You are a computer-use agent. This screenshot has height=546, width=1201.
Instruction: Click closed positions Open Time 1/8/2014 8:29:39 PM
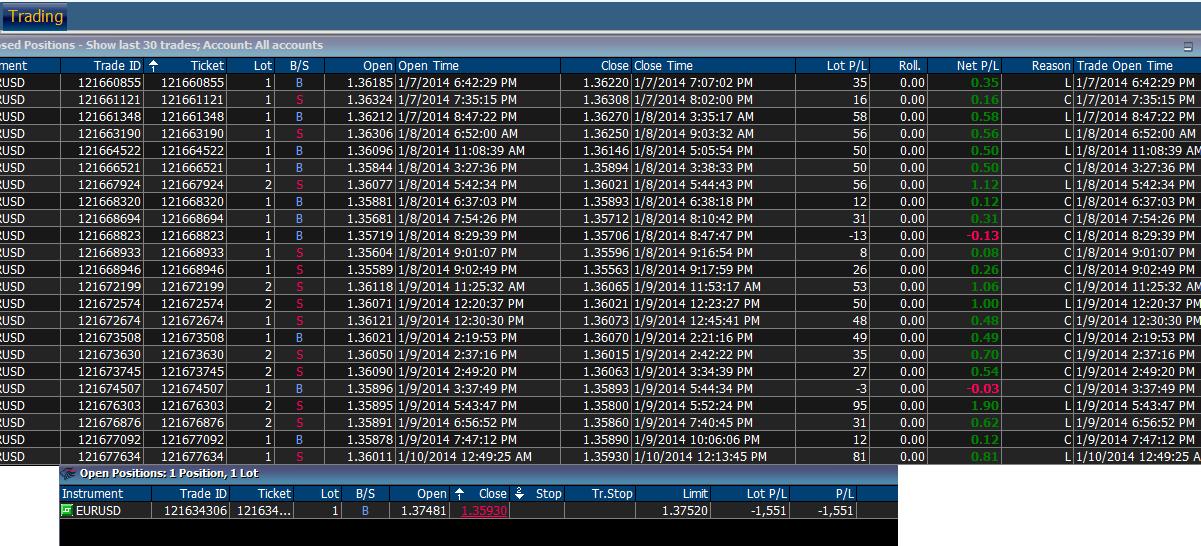pos(457,235)
